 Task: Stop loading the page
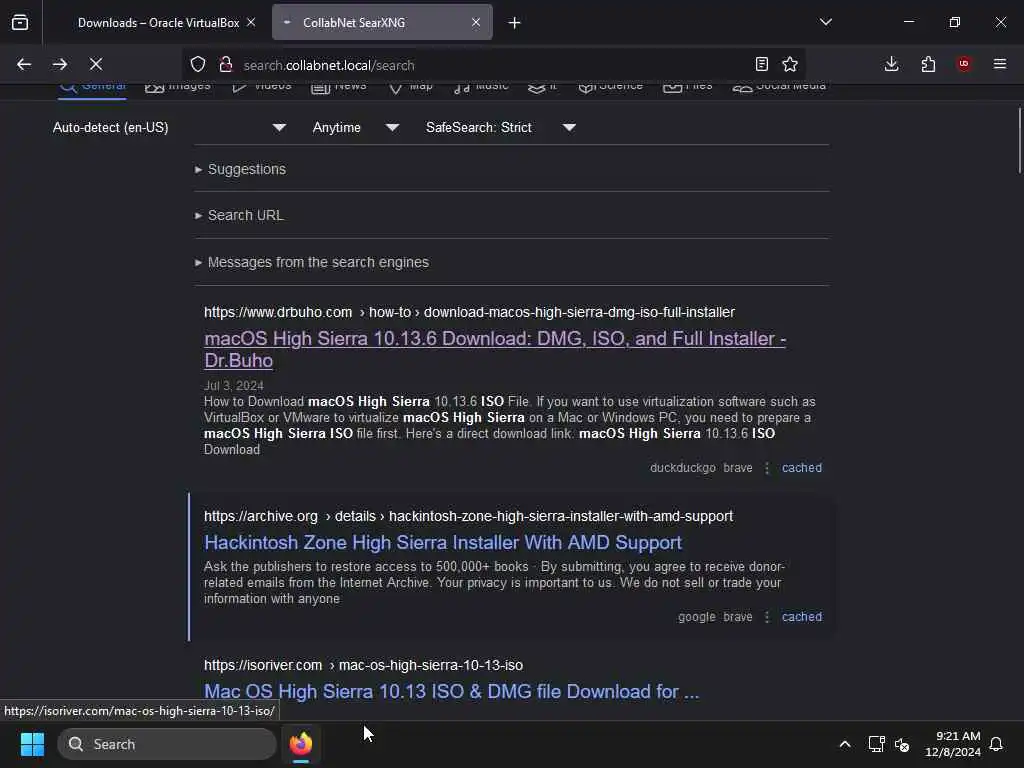coord(96,64)
